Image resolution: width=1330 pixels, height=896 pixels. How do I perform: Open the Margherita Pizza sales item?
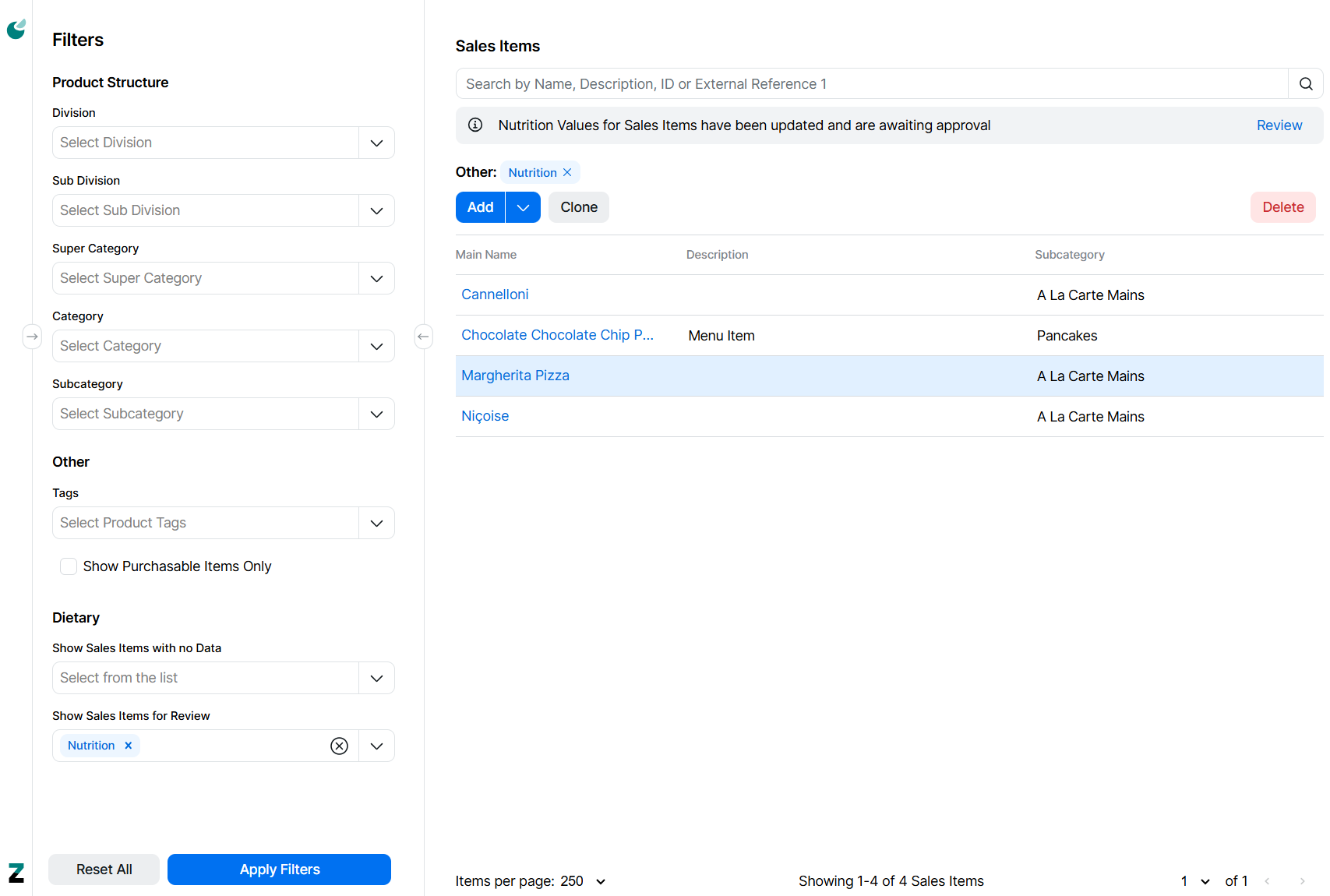(x=515, y=376)
